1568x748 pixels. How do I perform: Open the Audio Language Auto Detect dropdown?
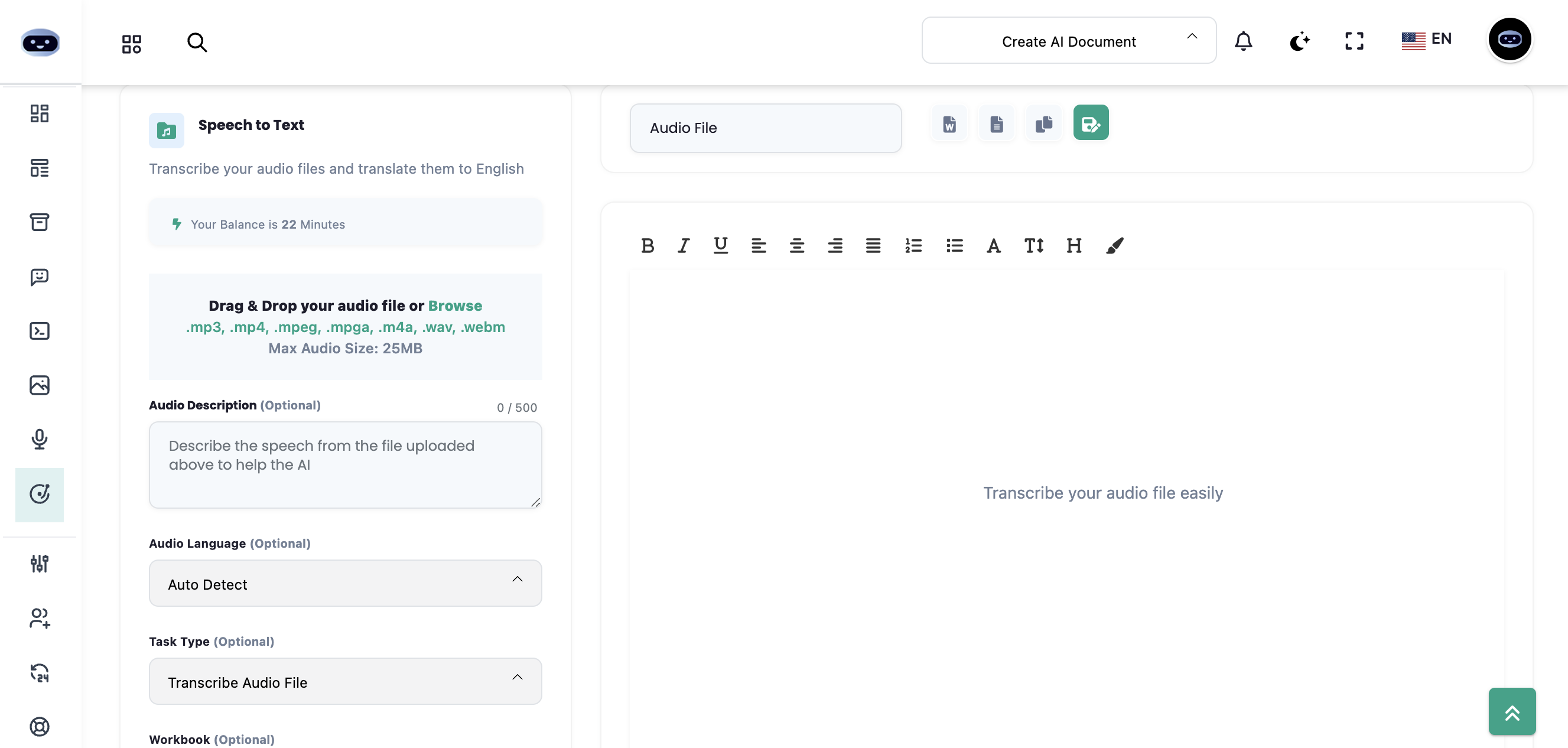[x=344, y=583]
